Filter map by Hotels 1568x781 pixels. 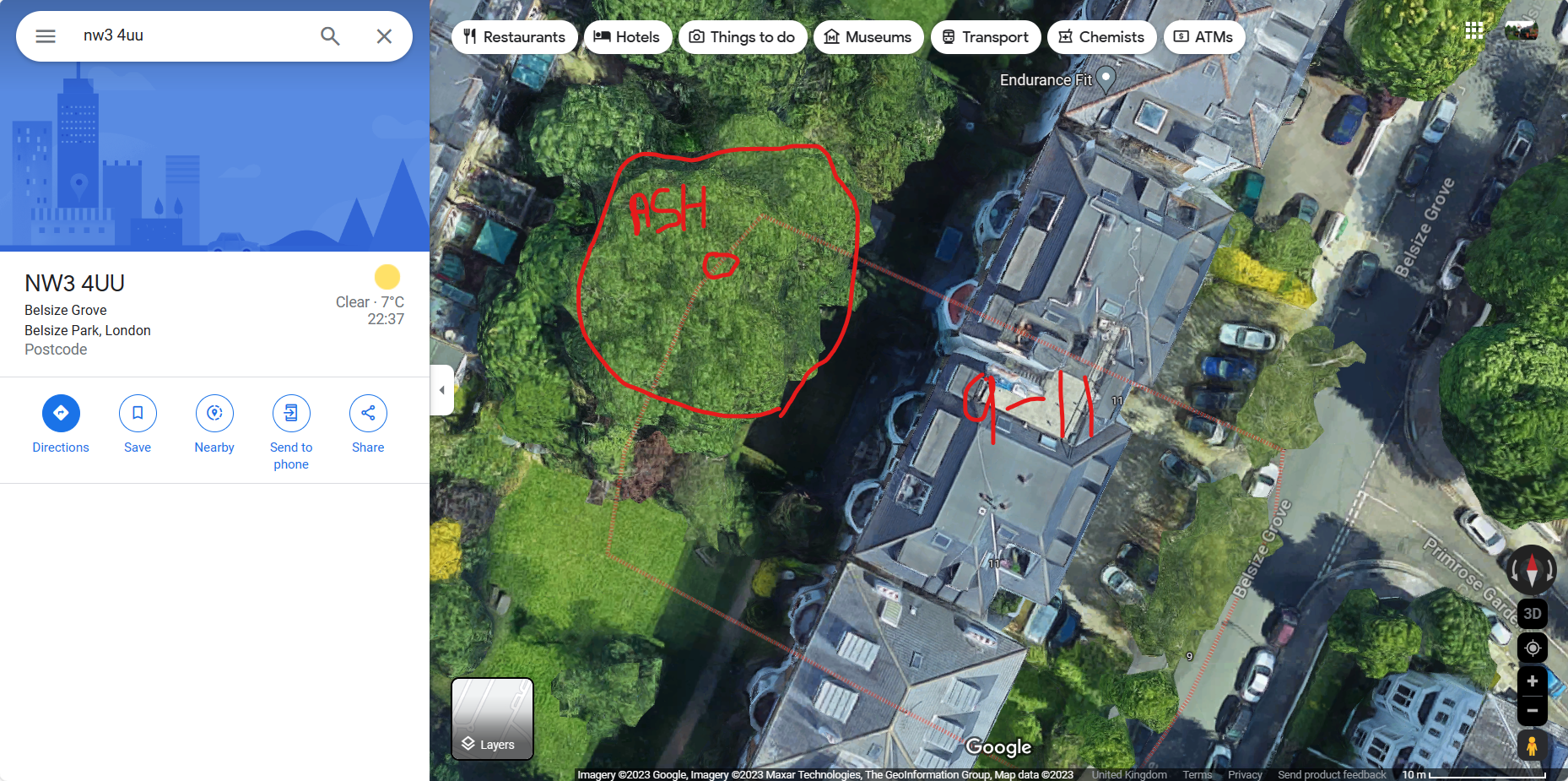pyautogui.click(x=628, y=37)
